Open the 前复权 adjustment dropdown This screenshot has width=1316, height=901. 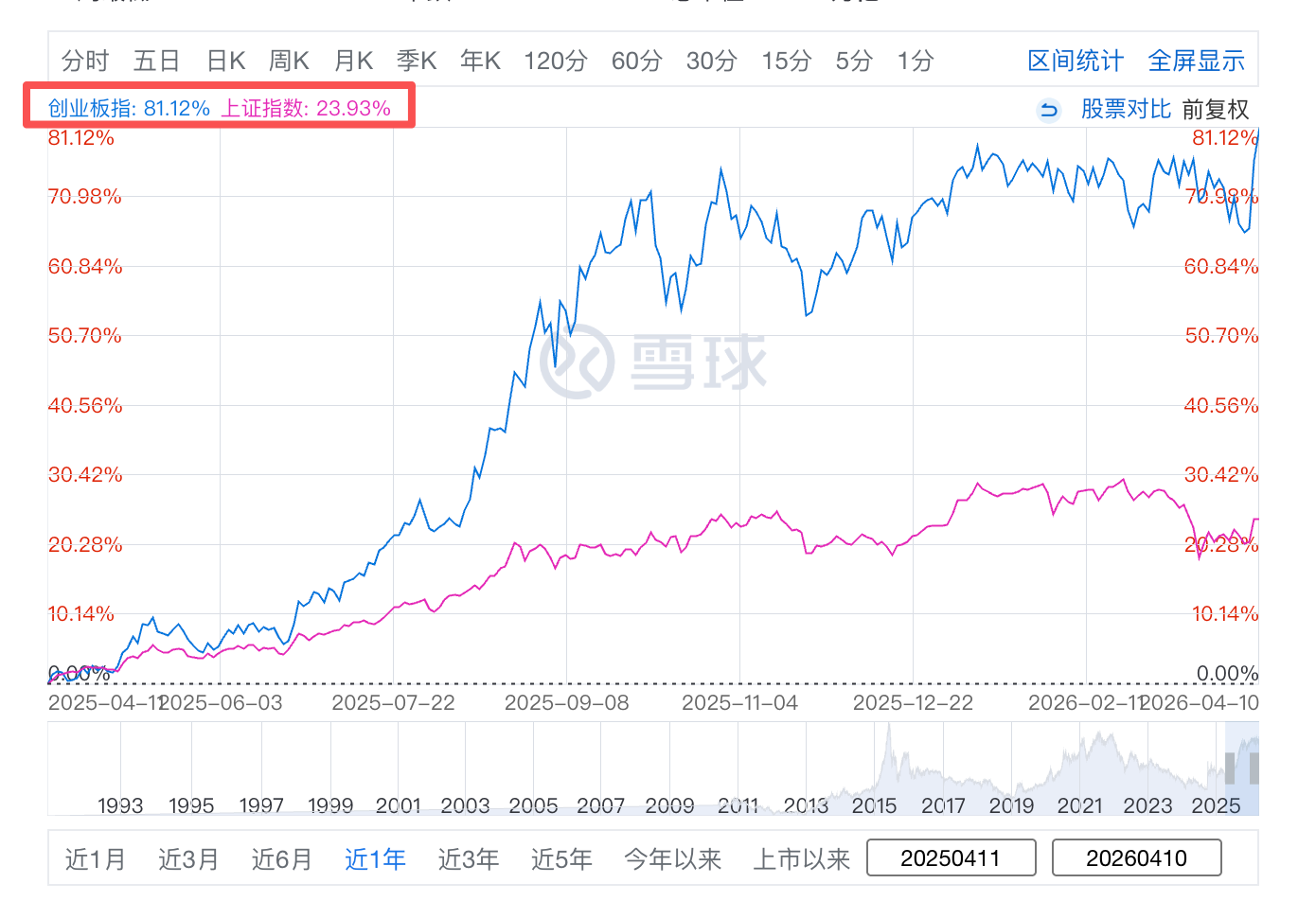1216,110
